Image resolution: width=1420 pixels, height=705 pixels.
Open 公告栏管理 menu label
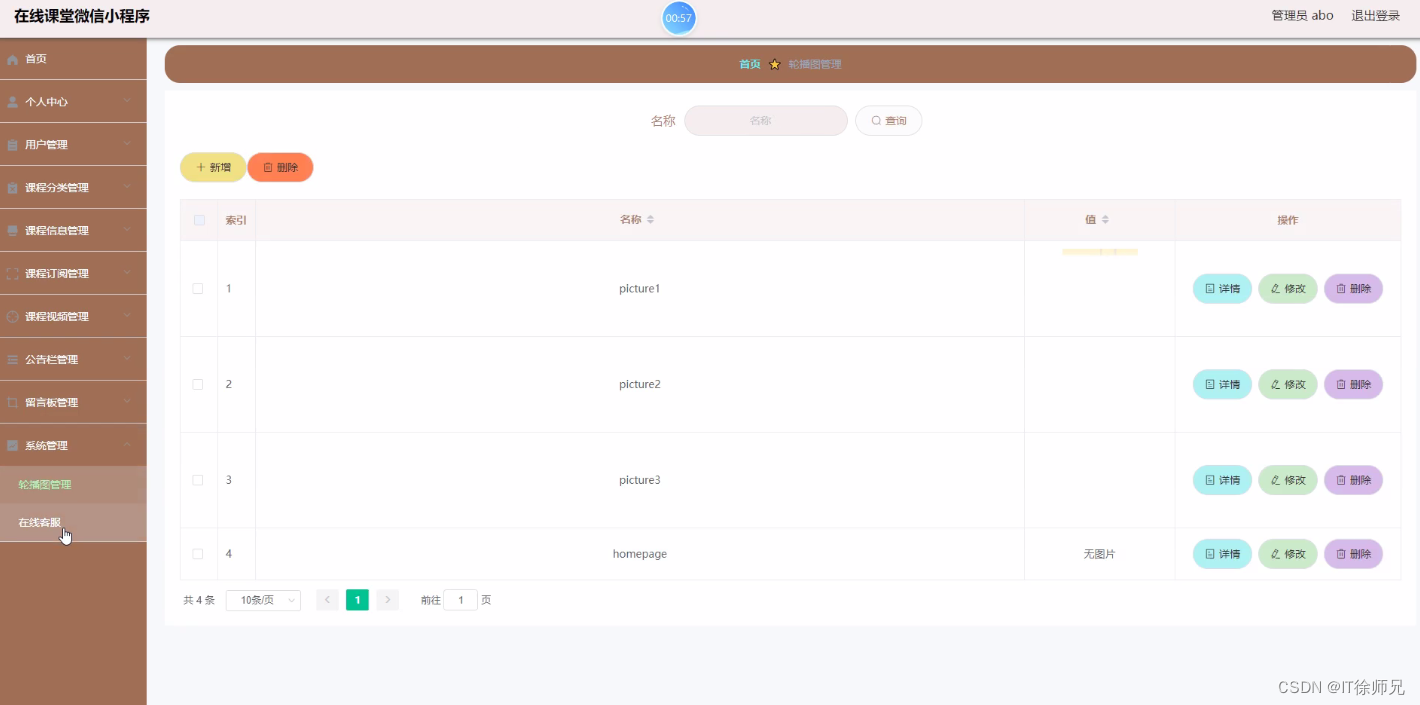51,360
